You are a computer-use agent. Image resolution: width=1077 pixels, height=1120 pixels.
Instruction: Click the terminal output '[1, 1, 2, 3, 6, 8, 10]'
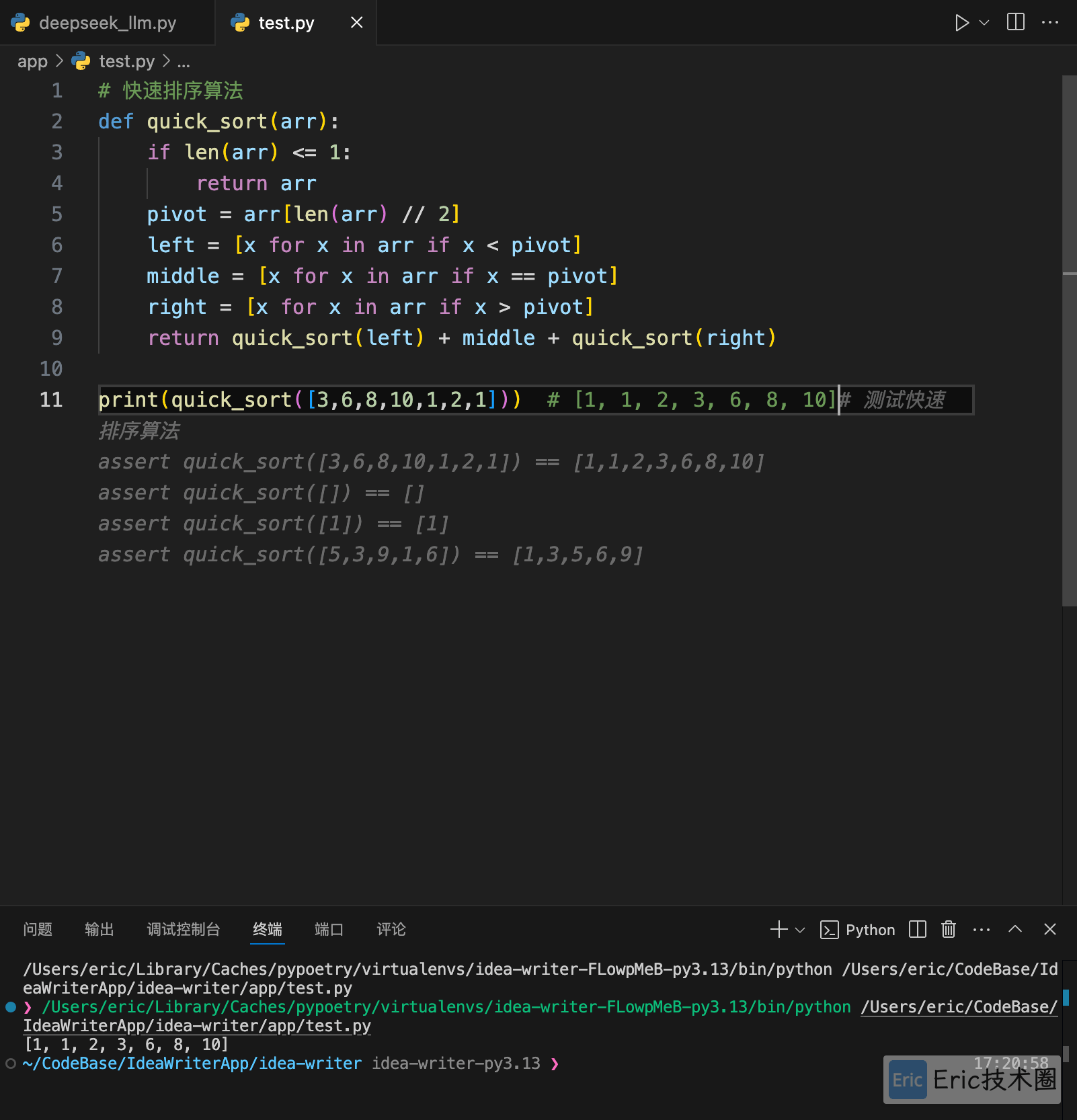(126, 1045)
